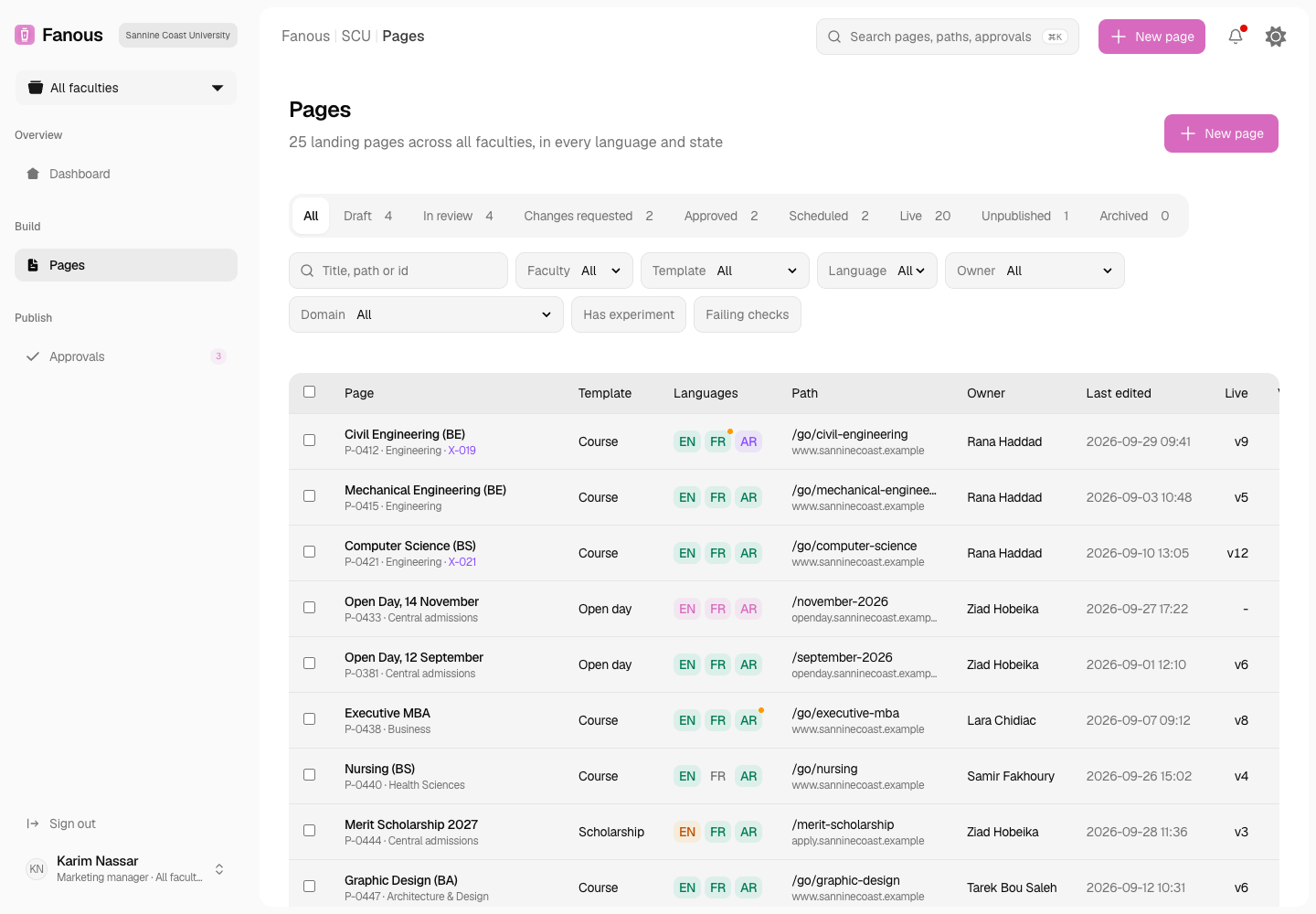Open the X-019 experiment link
The width and height of the screenshot is (1316, 914).
click(462, 451)
